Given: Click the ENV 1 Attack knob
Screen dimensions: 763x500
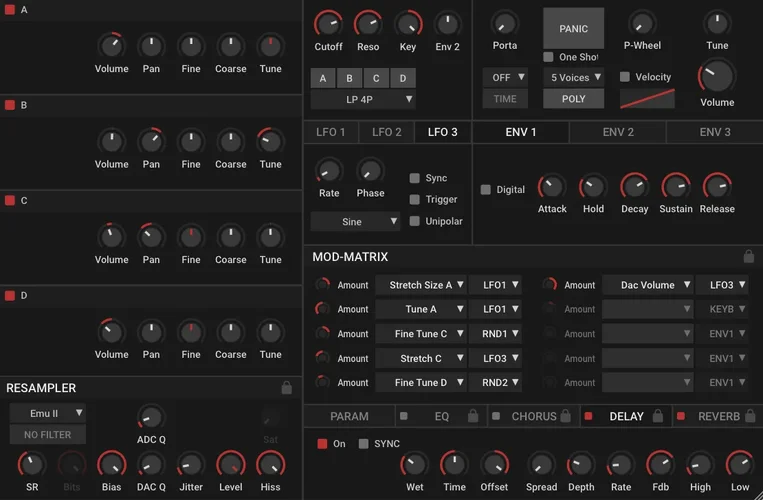Looking at the screenshot, I should 552,187.
